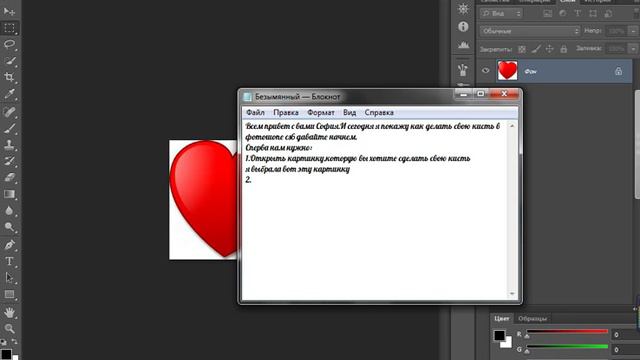This screenshot has width=640, height=360.
Task: Click the Notepad scroll up arrow
Action: point(512,126)
